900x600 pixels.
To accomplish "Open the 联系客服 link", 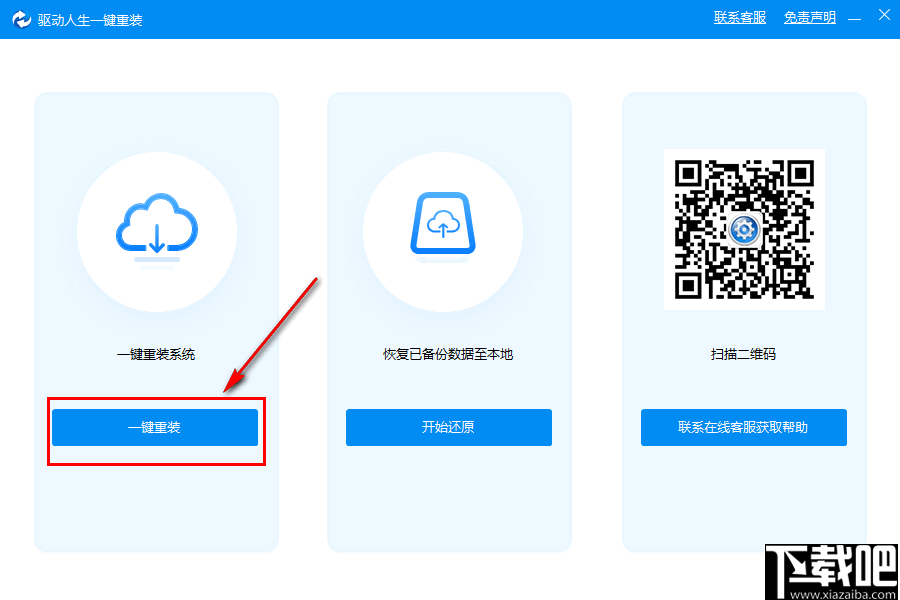I will coord(740,18).
